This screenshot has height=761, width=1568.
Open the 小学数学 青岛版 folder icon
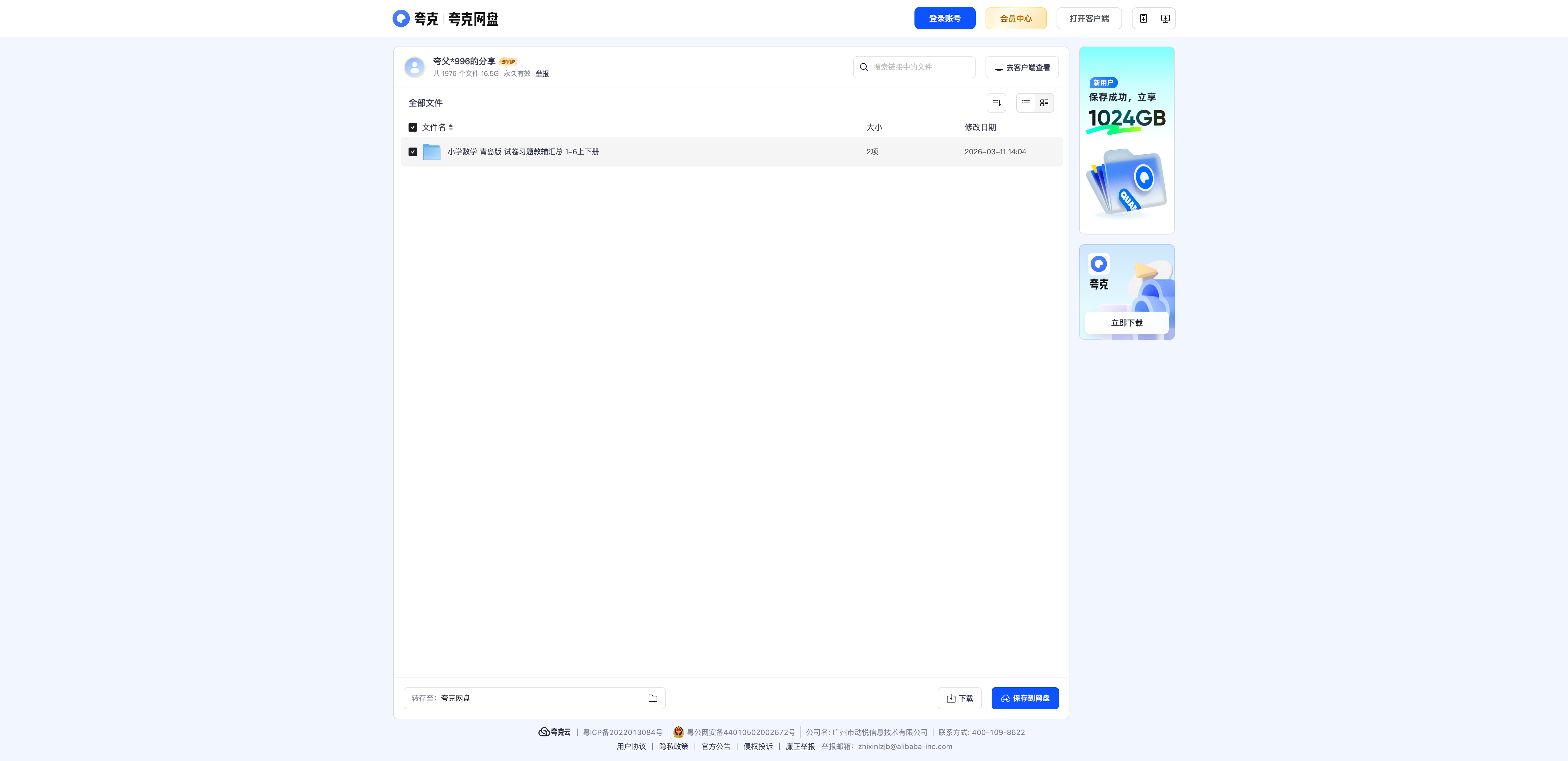point(432,152)
